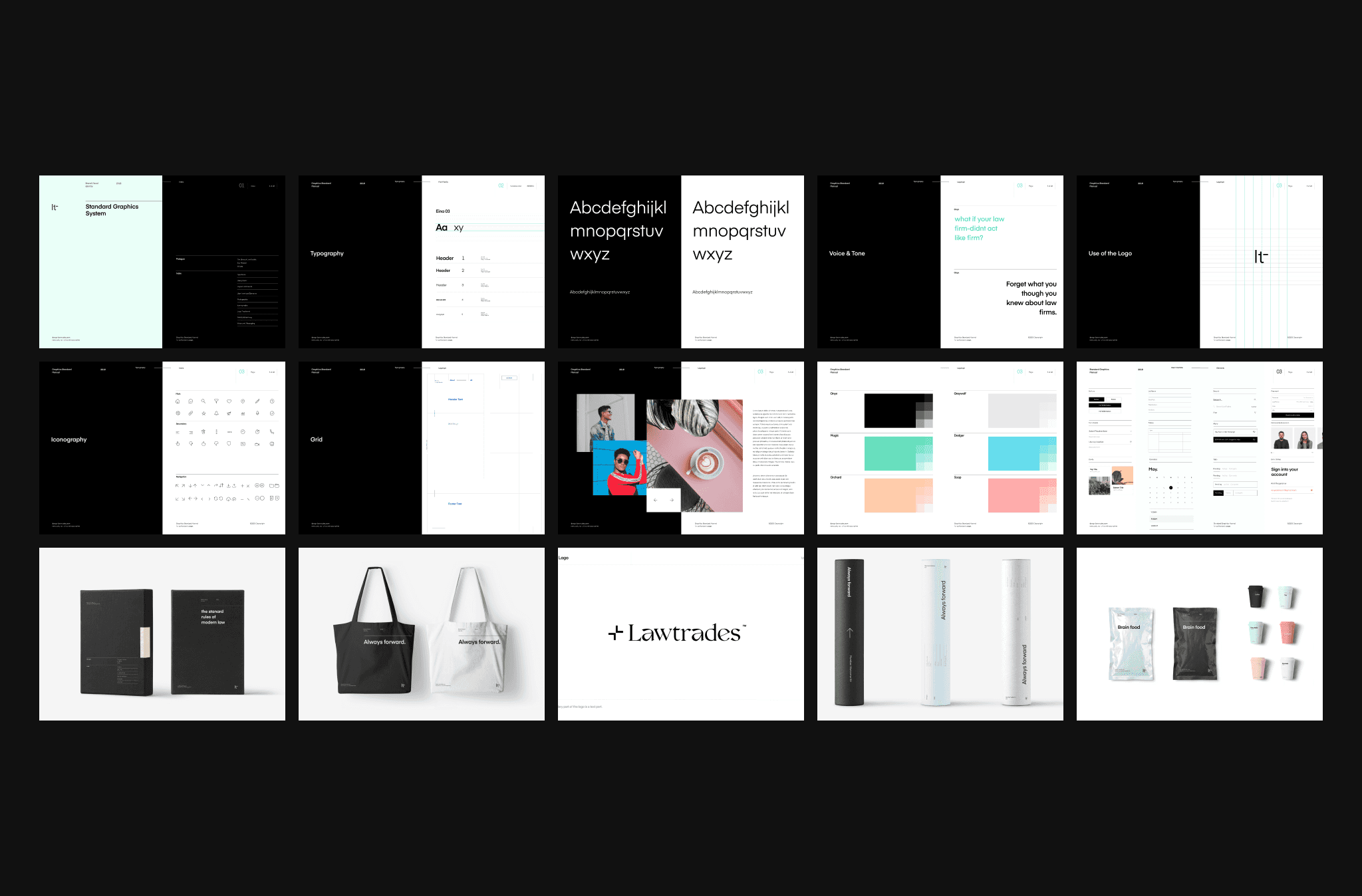1362x896 pixels.
Task: Click the magnifier search icon
Action: [x=204, y=401]
